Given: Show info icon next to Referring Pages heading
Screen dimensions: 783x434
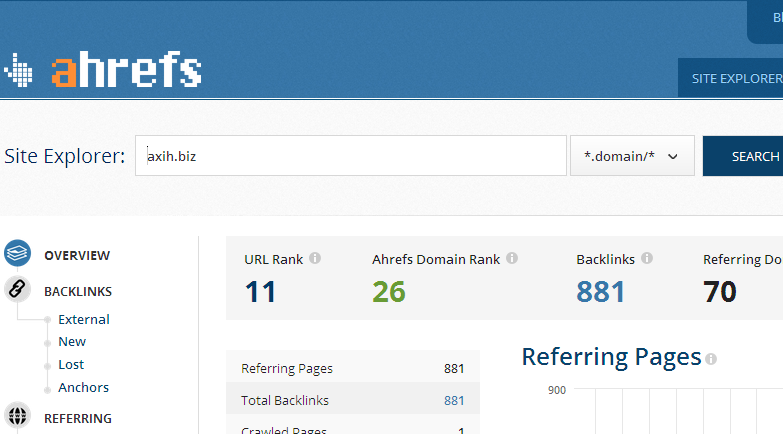Looking at the screenshot, I should click(711, 359).
